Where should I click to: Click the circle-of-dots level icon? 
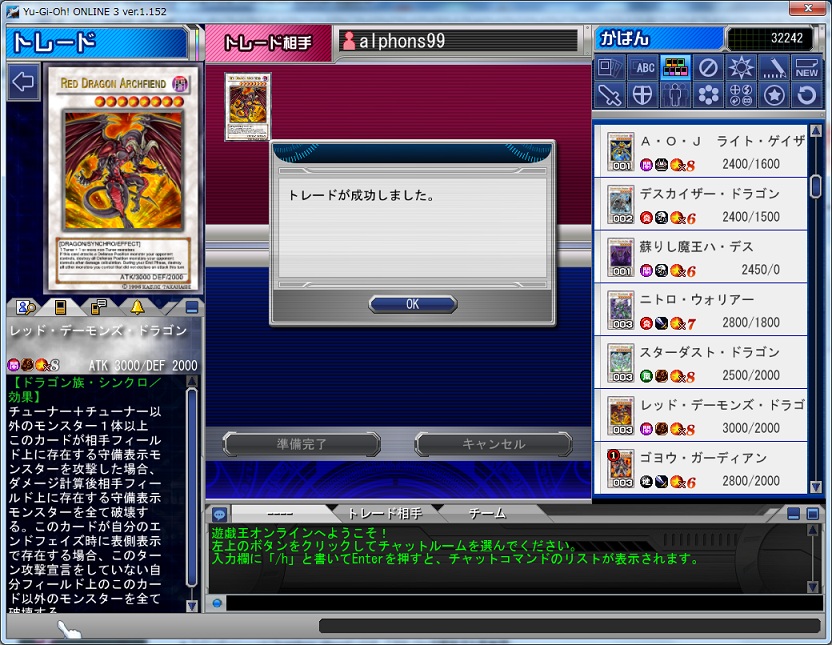pos(708,95)
